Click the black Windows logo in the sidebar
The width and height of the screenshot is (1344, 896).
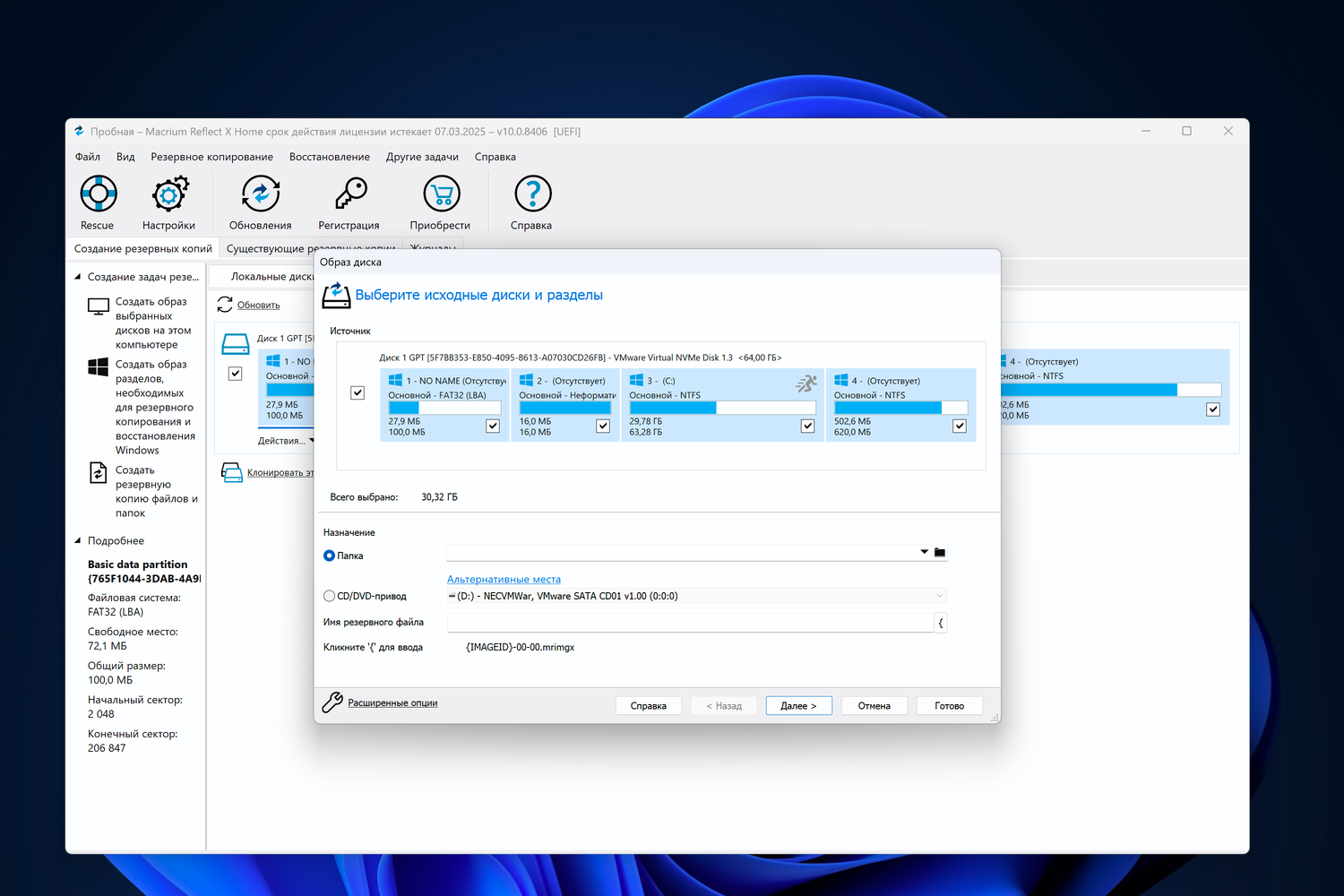(x=99, y=366)
